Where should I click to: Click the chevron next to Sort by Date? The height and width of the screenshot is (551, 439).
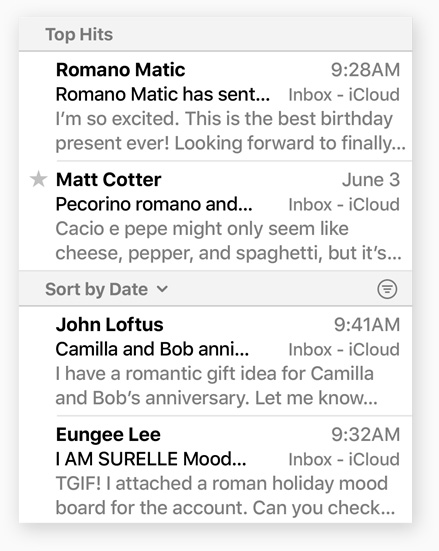coord(162,289)
